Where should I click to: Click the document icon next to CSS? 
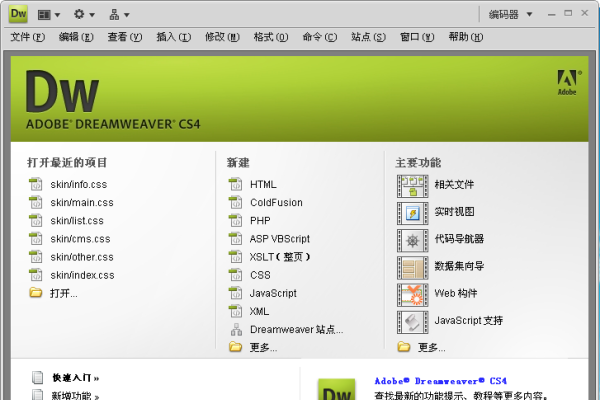pos(235,275)
